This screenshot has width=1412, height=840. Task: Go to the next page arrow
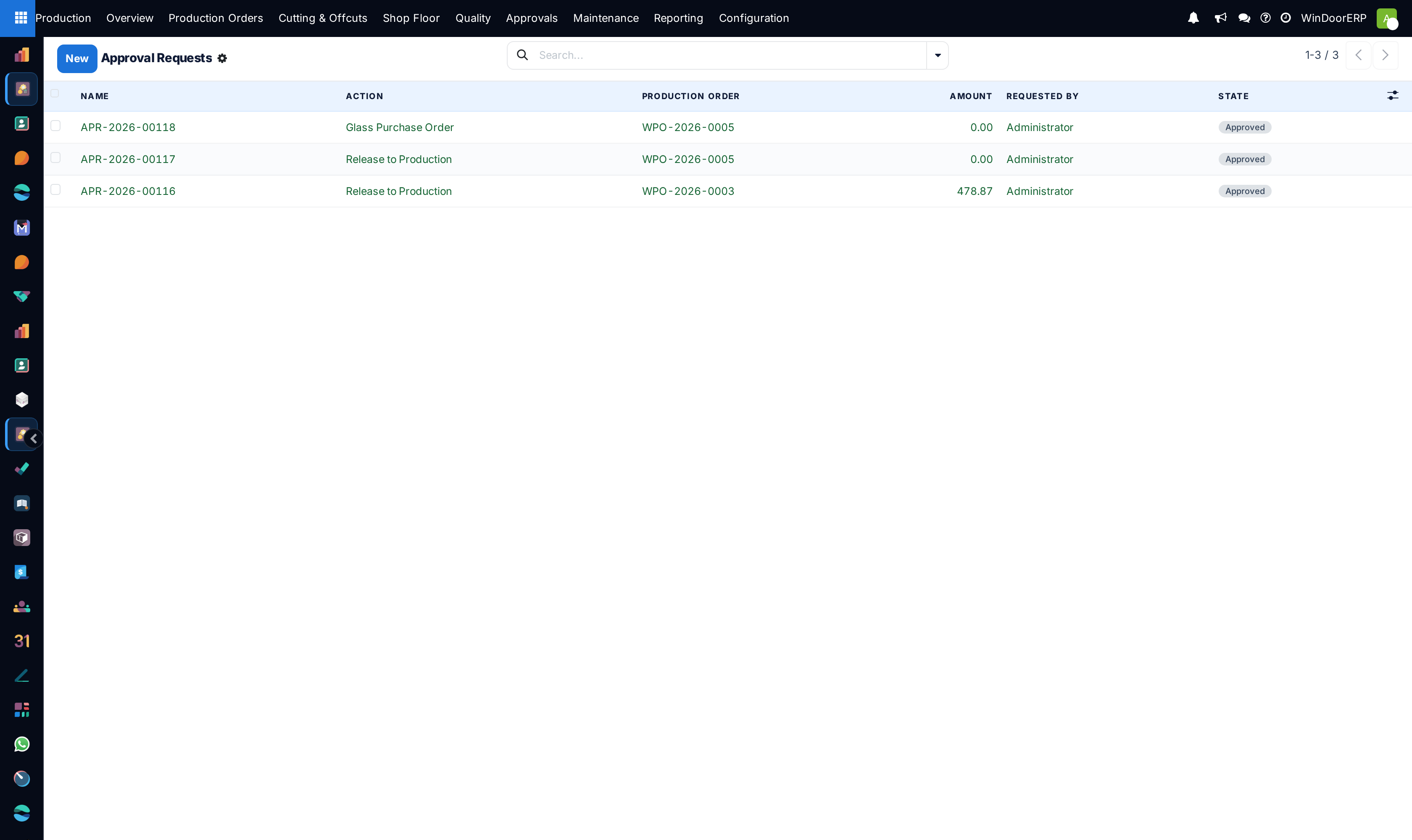coord(1386,55)
